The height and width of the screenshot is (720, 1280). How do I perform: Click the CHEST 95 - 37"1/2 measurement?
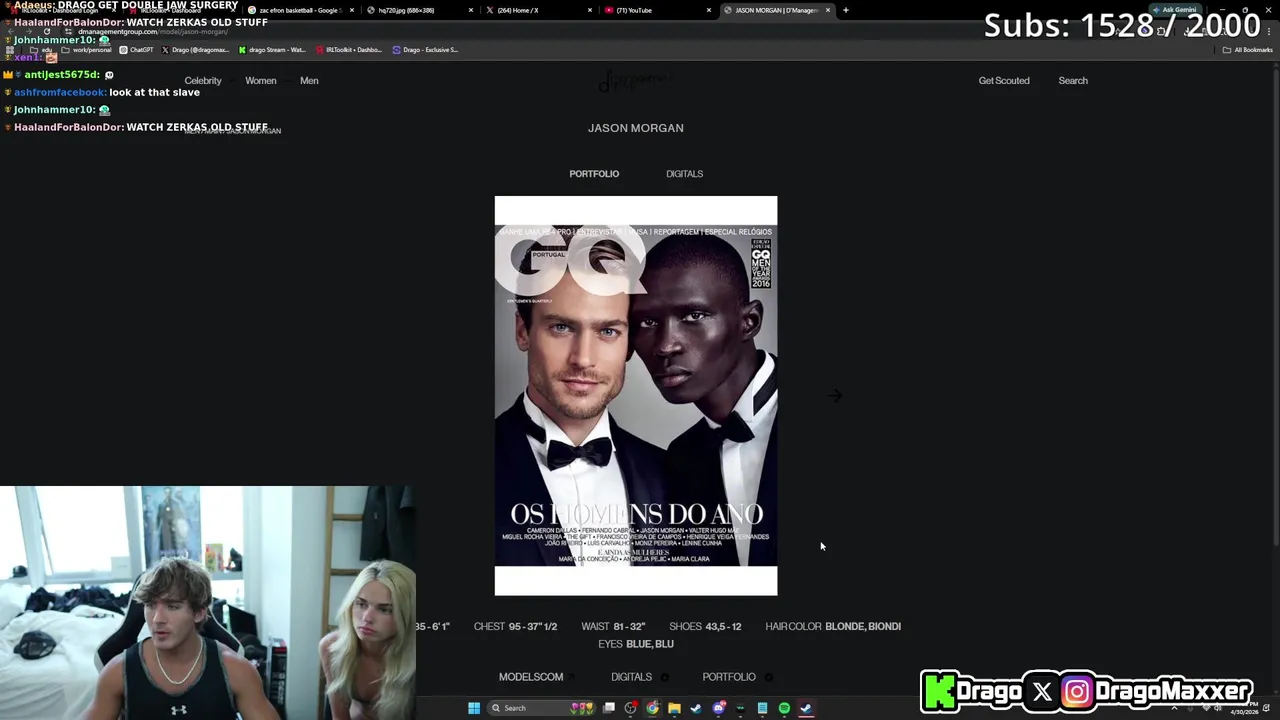click(515, 627)
